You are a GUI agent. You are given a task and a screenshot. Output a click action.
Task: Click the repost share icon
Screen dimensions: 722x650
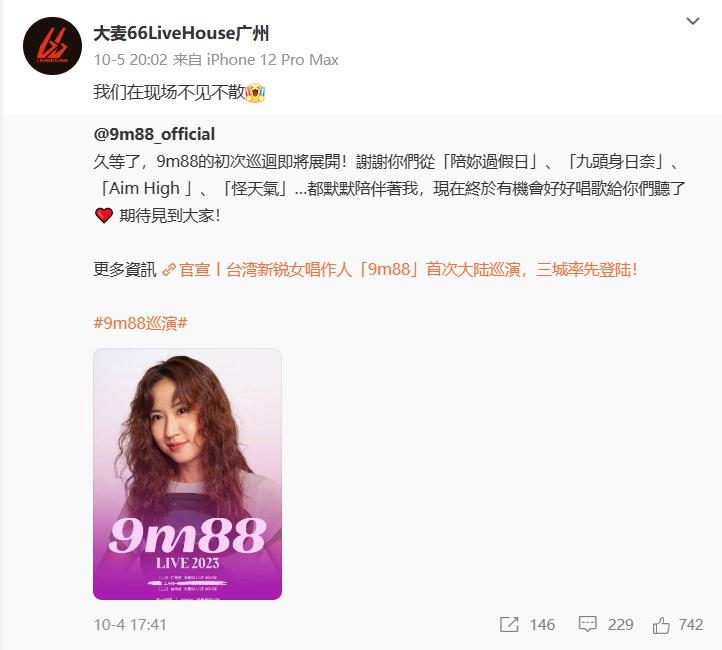509,625
